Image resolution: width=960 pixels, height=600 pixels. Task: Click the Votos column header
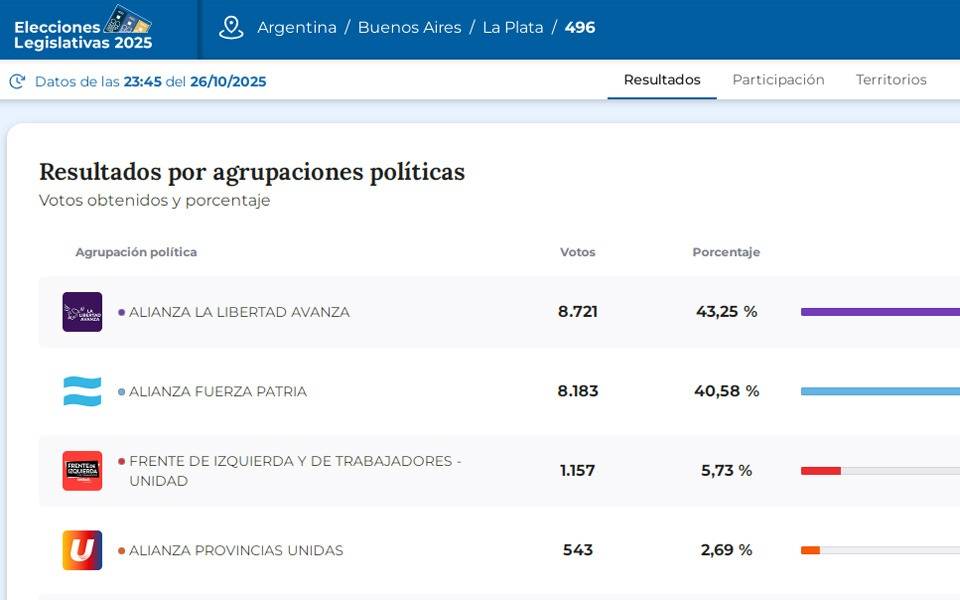tap(577, 252)
